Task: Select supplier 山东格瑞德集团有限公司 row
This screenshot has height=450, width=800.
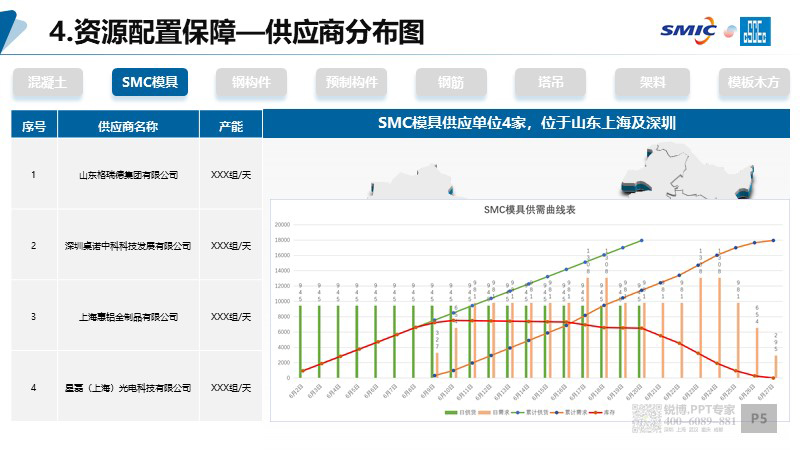Action: 128,175
